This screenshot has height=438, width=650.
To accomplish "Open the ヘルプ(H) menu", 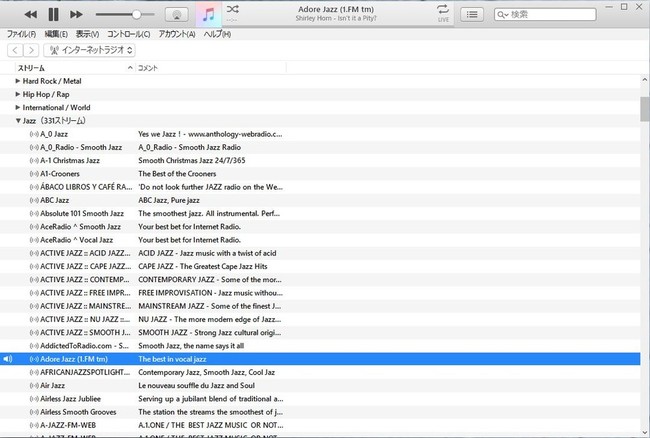I will tap(217, 34).
